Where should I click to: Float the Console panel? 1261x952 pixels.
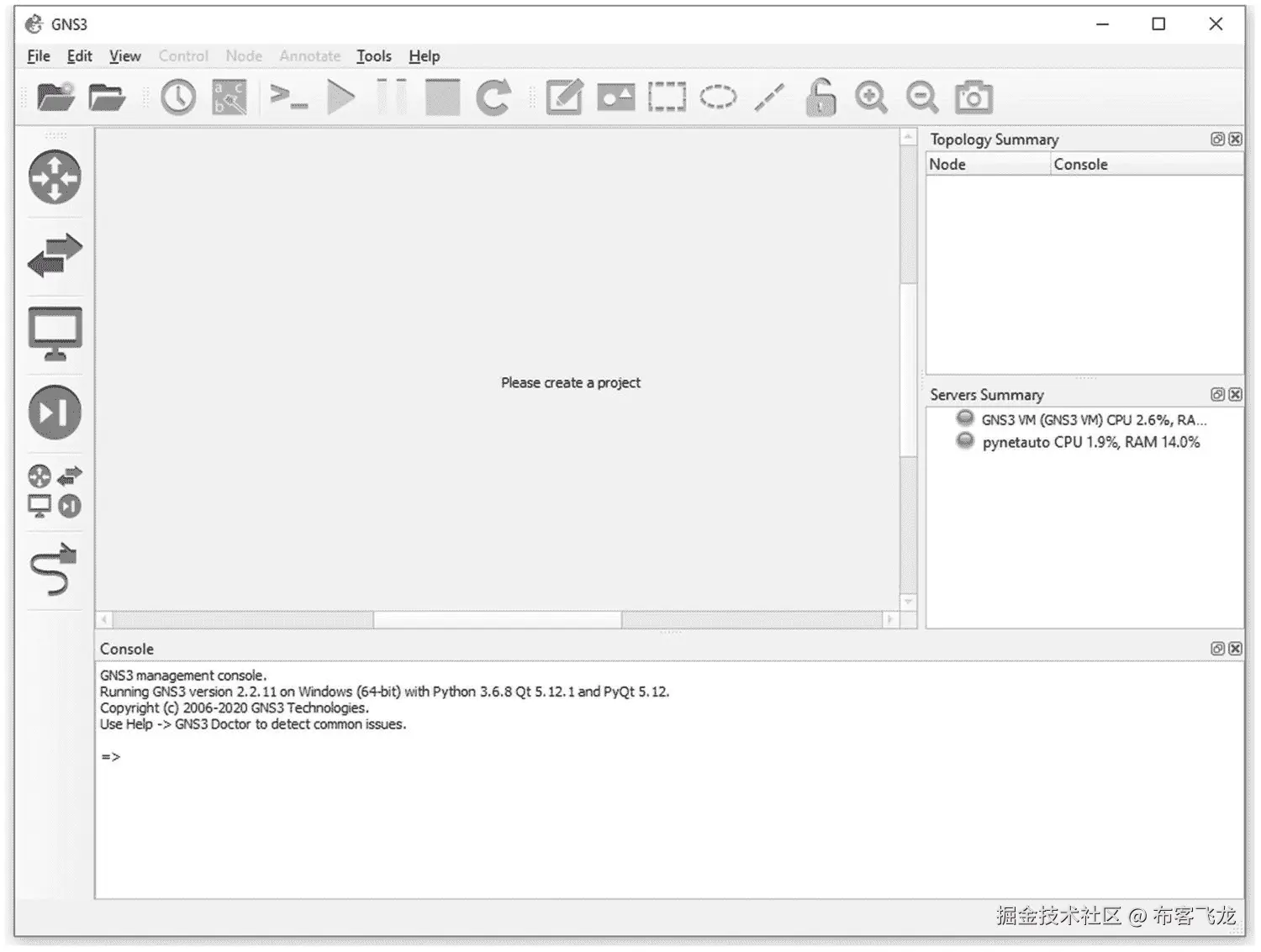click(x=1217, y=649)
